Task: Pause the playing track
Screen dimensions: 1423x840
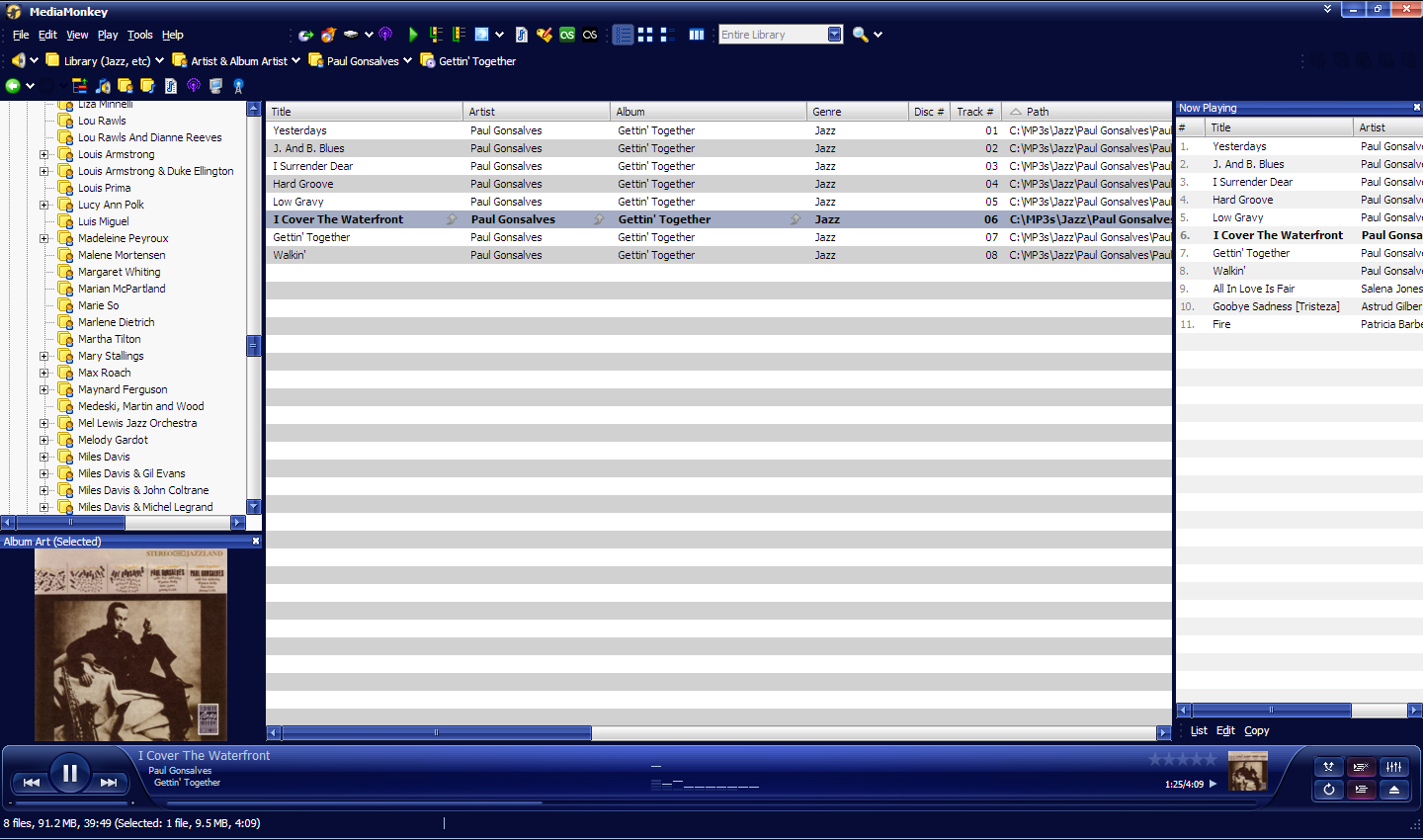Action: [x=70, y=774]
